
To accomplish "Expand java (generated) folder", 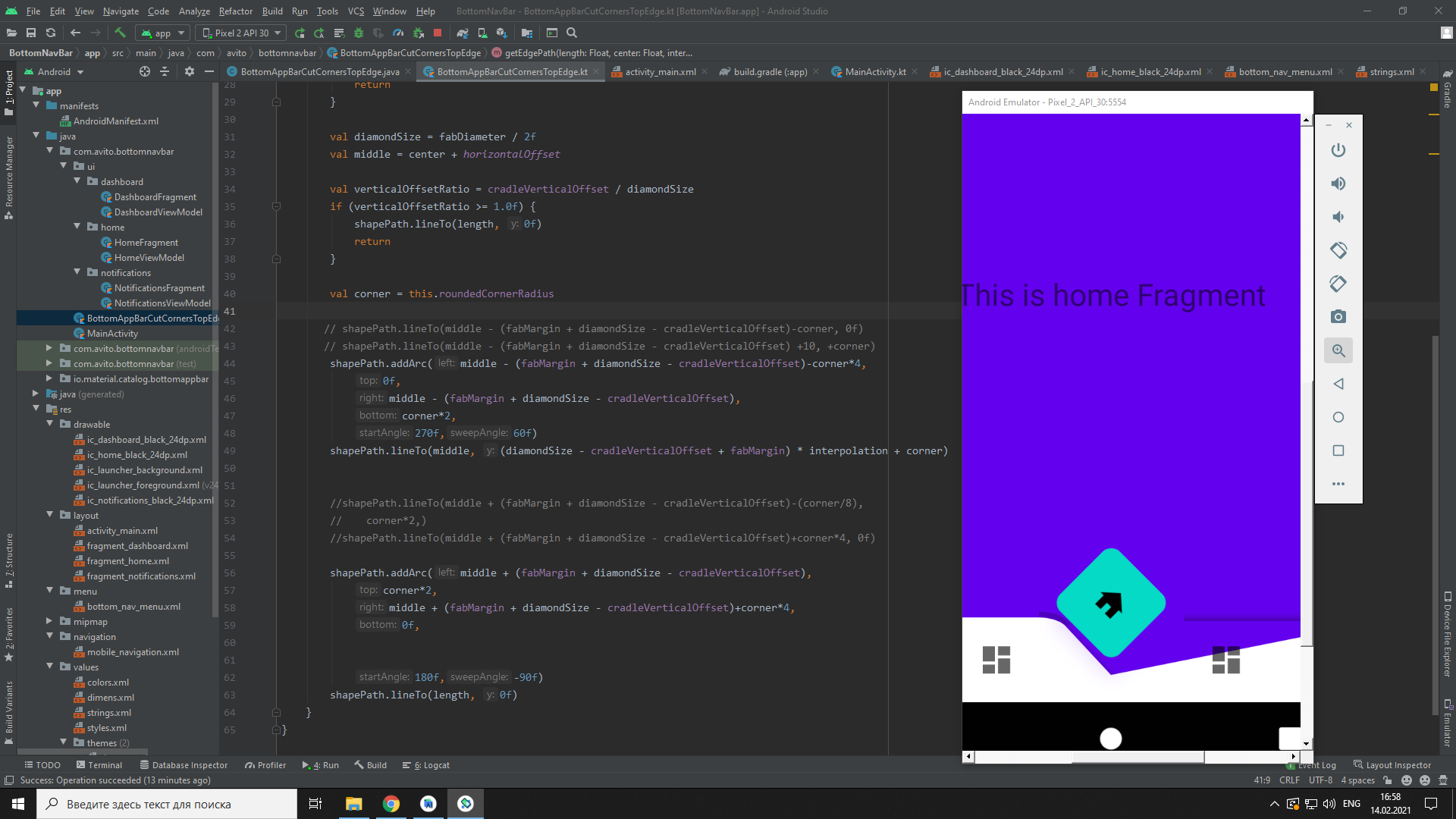I will 36,394.
